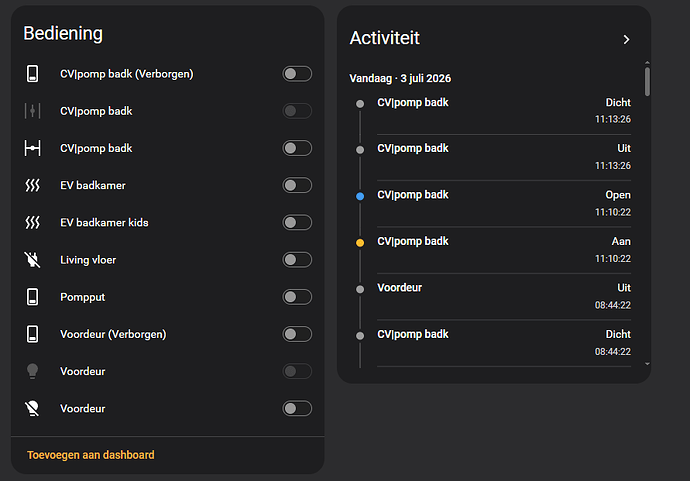Select blue timeline dot for CV|pomp badk Open
The width and height of the screenshot is (690, 481).
click(360, 196)
